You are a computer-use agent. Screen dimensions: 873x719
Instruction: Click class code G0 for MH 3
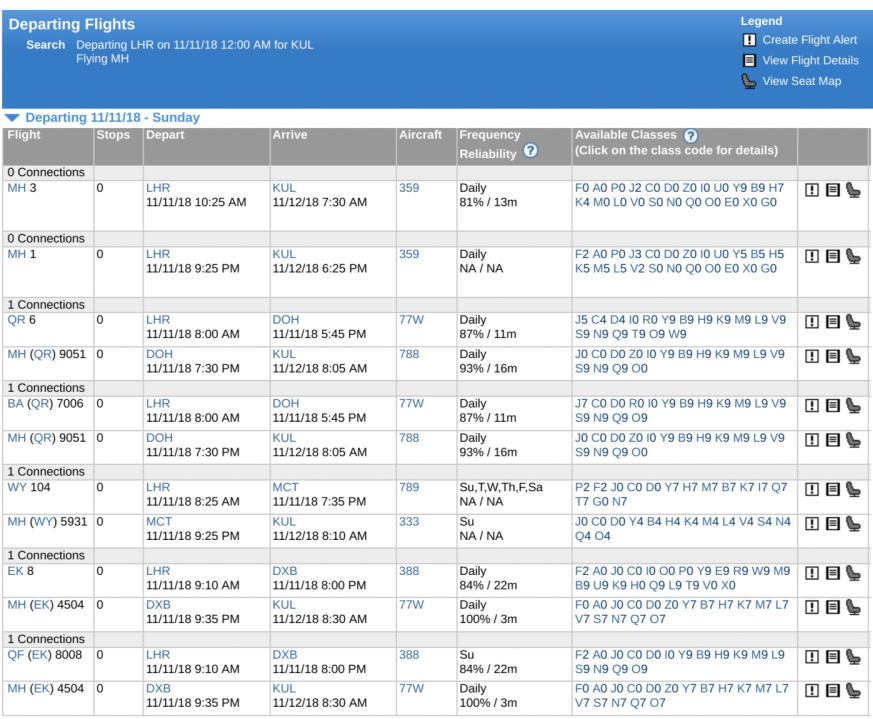pos(768,202)
